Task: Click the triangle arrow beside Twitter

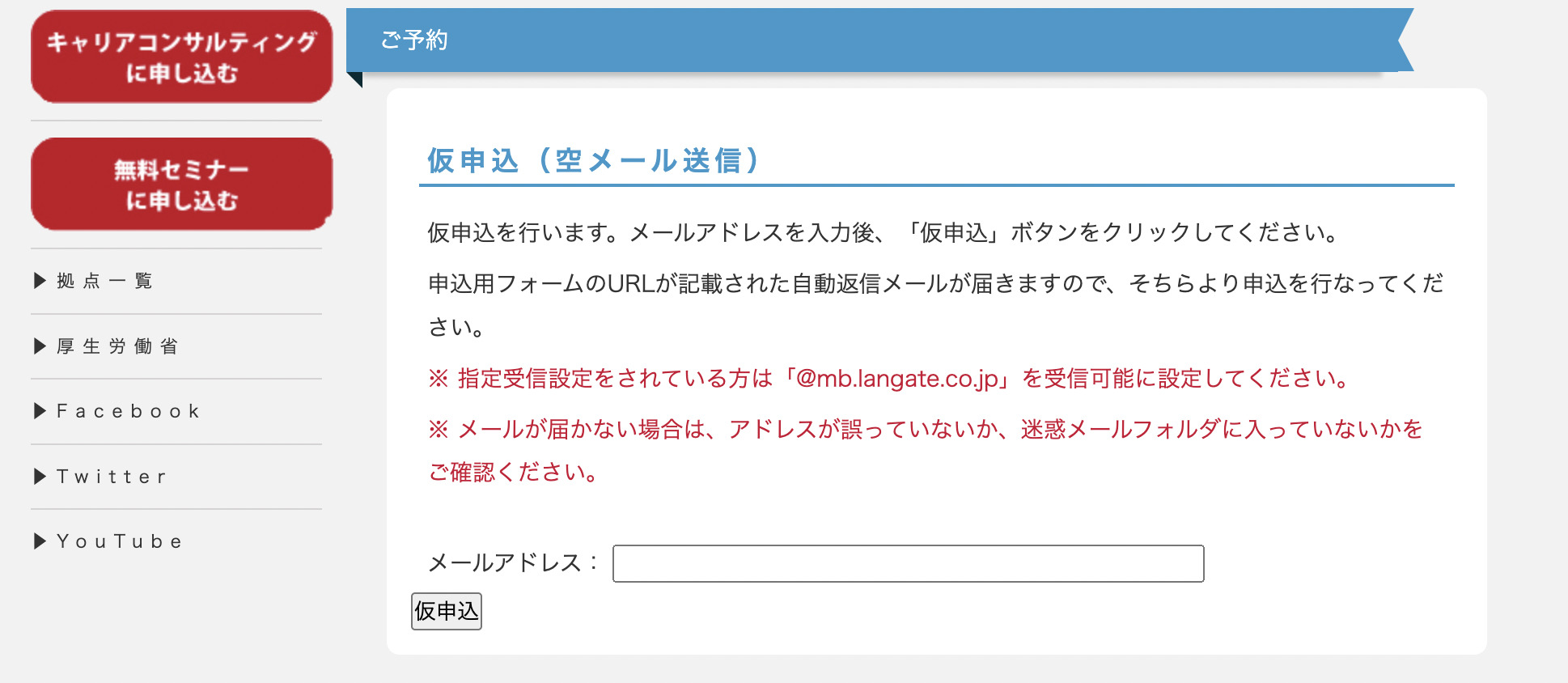Action: click(40, 477)
